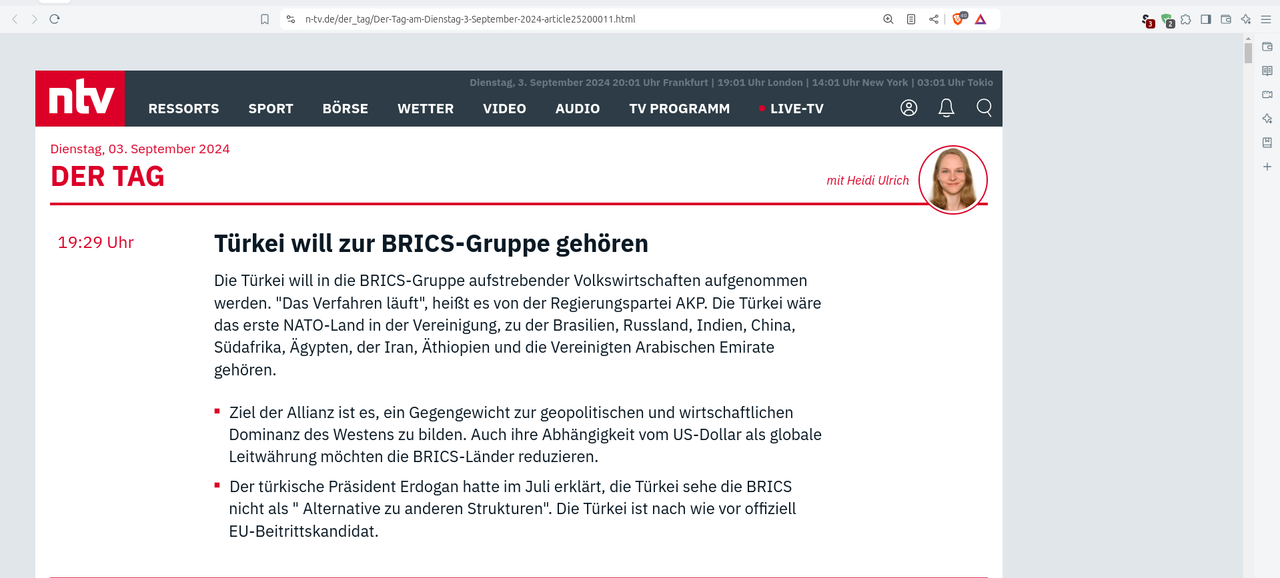This screenshot has width=1280, height=578.
Task: Go forward to the next page
Action: [34, 19]
